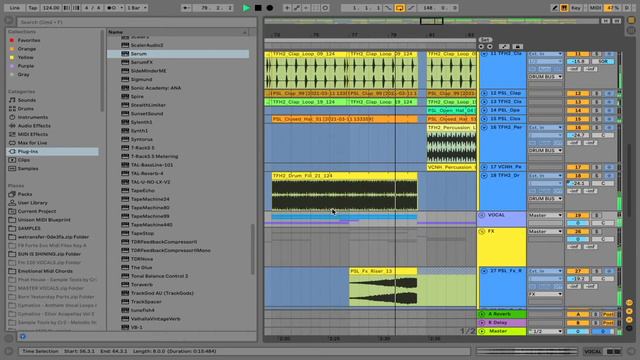Open the Sounds category
The width and height of the screenshot is (640, 360).
click(27, 100)
